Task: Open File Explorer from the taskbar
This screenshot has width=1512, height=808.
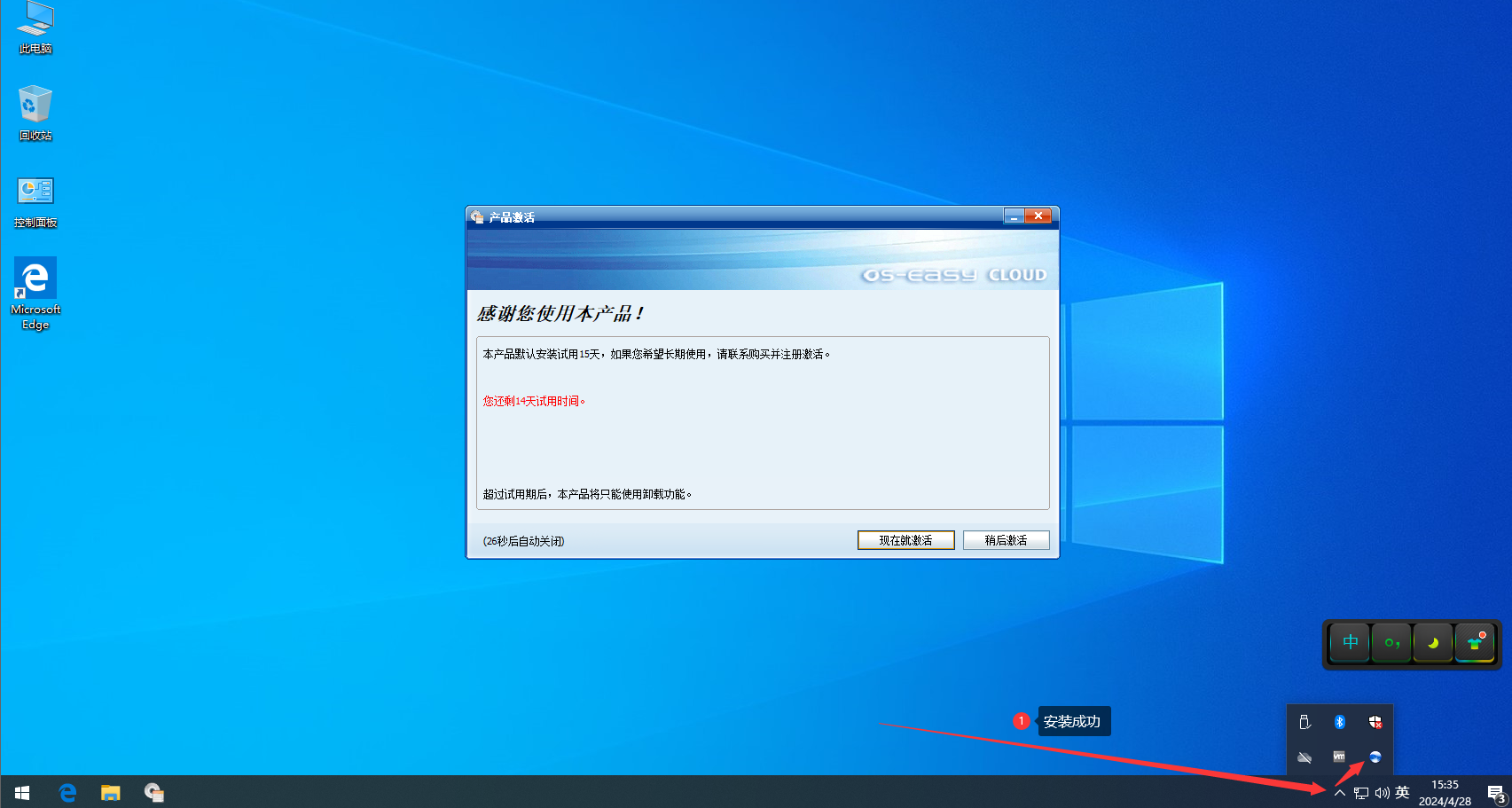Action: pos(110,792)
